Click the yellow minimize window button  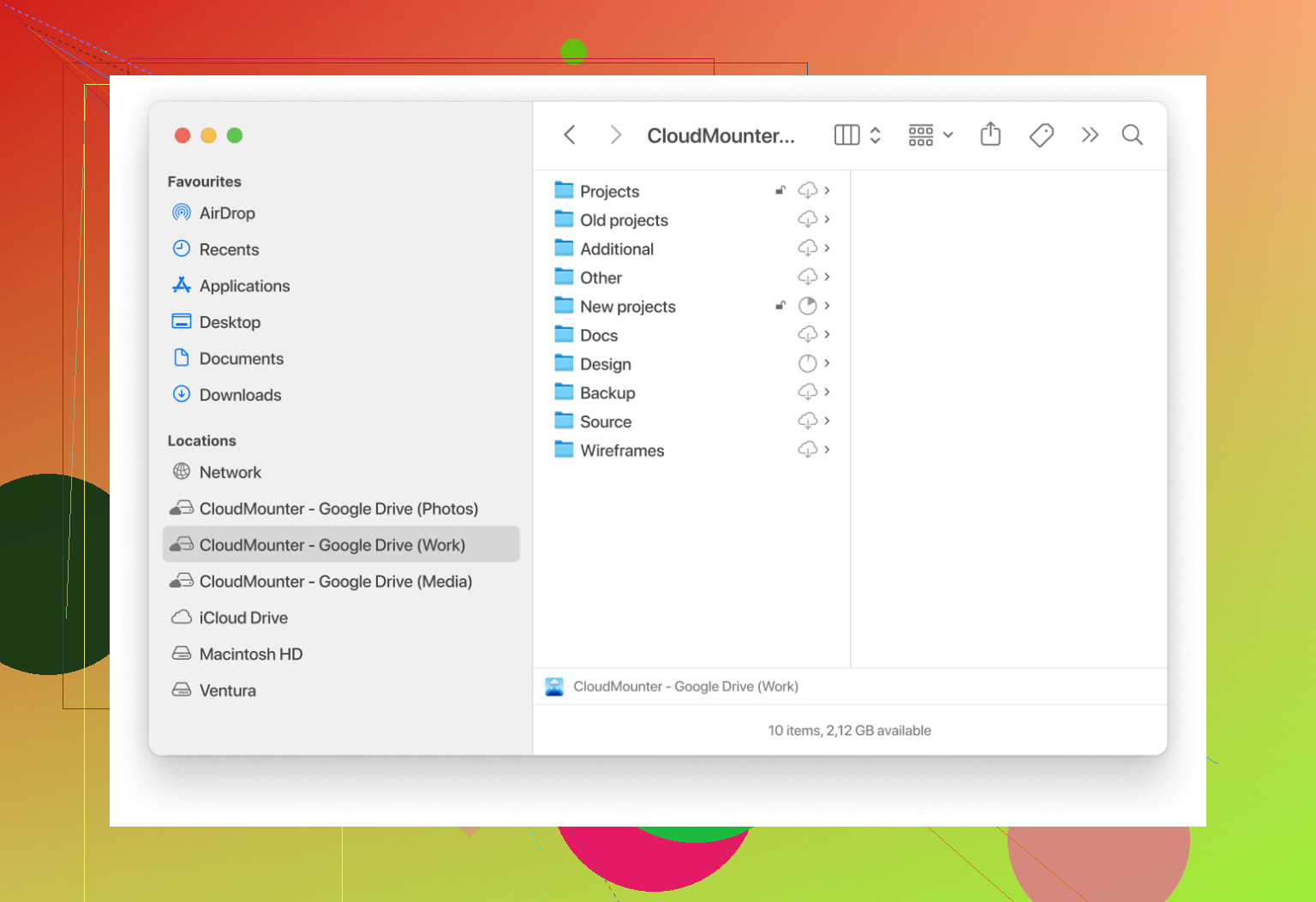[x=208, y=135]
